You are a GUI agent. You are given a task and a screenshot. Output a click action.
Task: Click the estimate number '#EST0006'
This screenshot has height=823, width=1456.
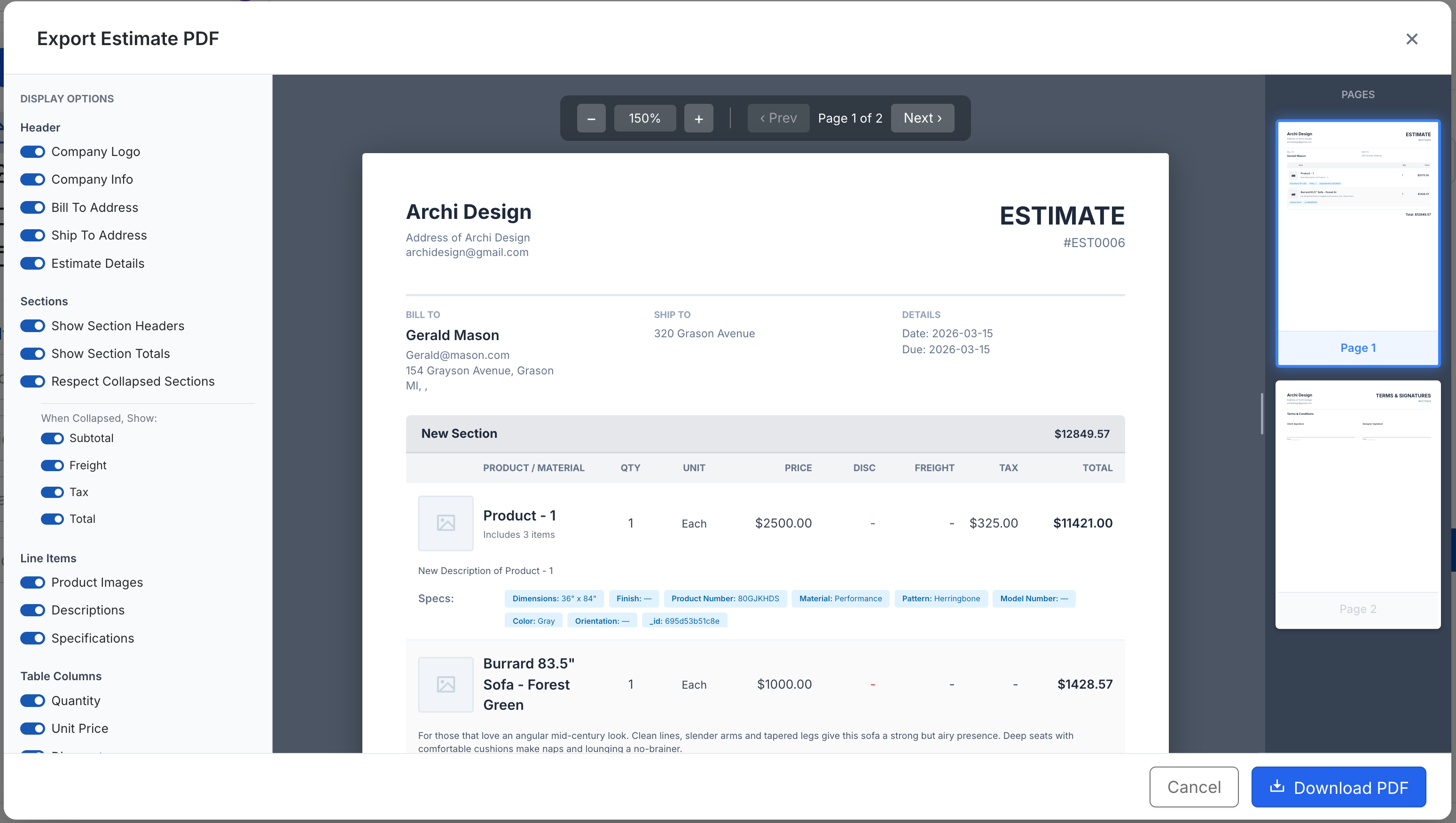point(1094,242)
